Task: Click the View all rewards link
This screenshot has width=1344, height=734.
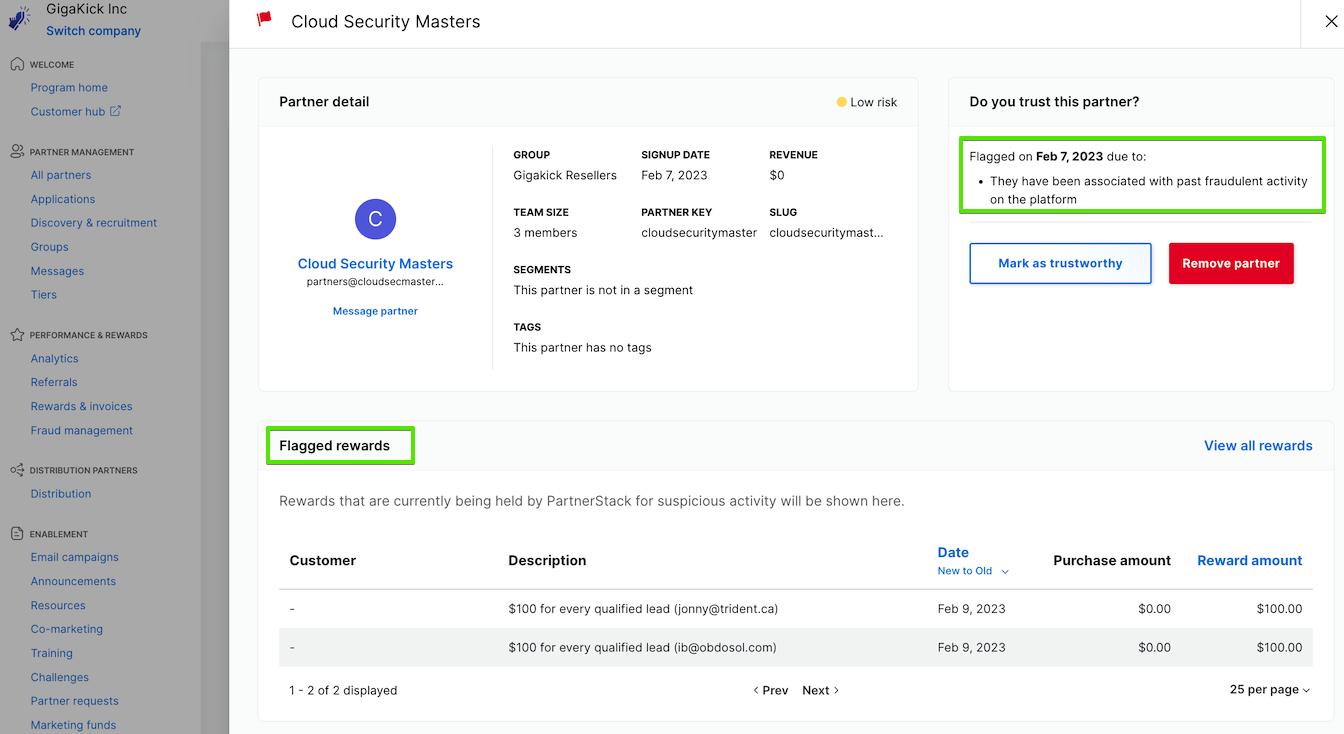Action: click(x=1258, y=445)
